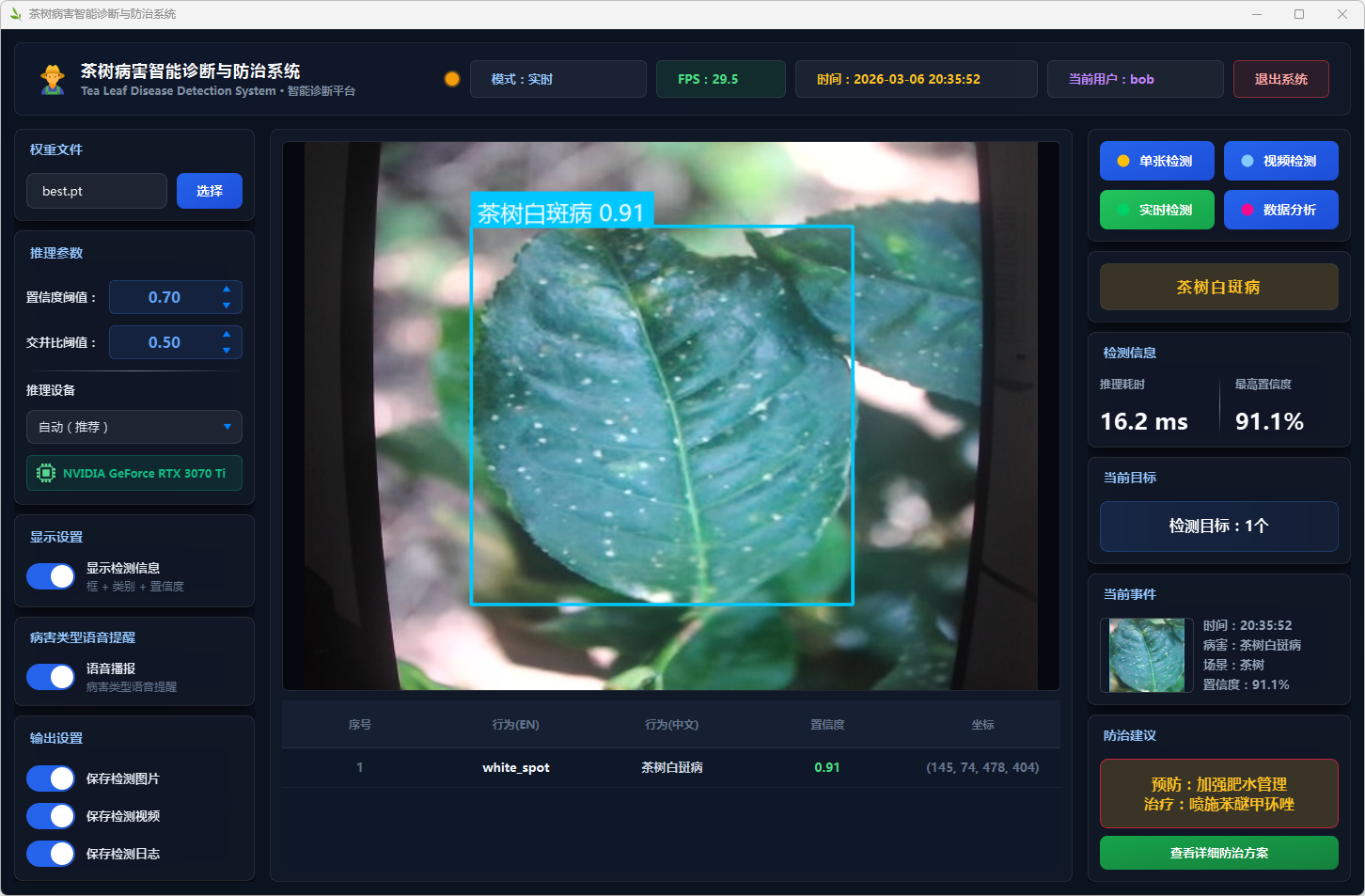Click the app icon in title bar

[x=15, y=14]
